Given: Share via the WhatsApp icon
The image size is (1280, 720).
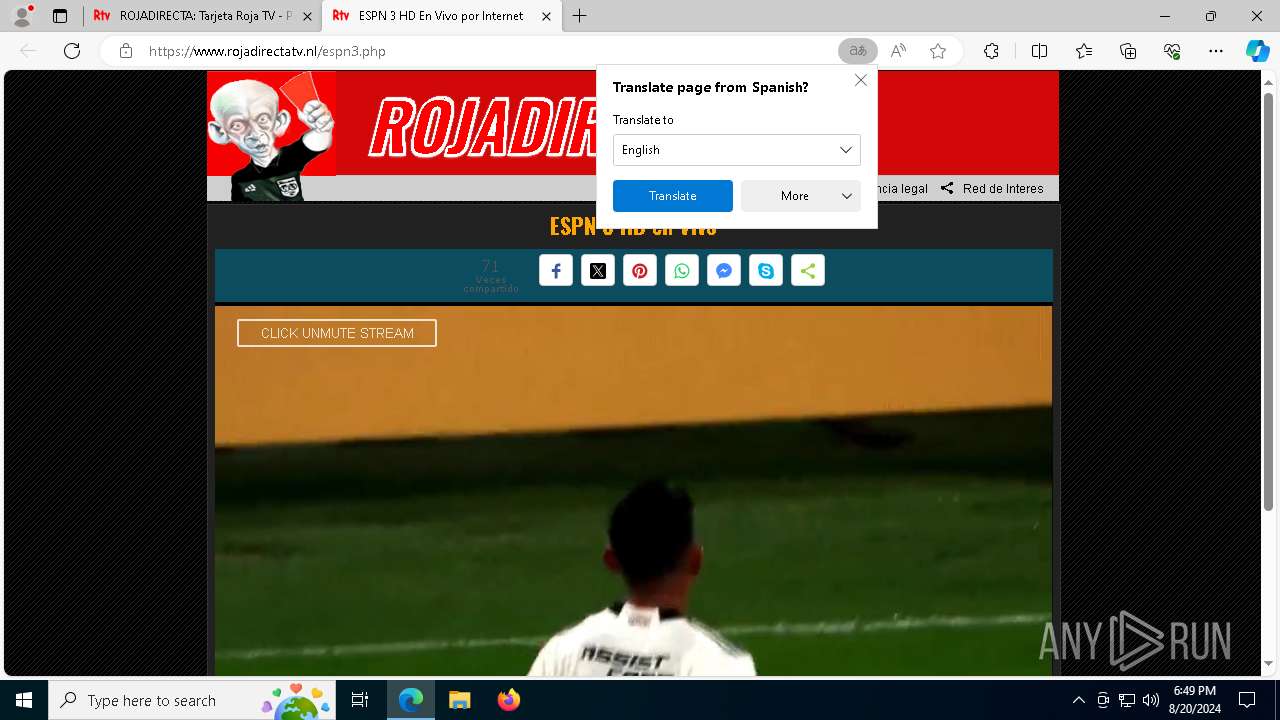Looking at the screenshot, I should tap(682, 271).
